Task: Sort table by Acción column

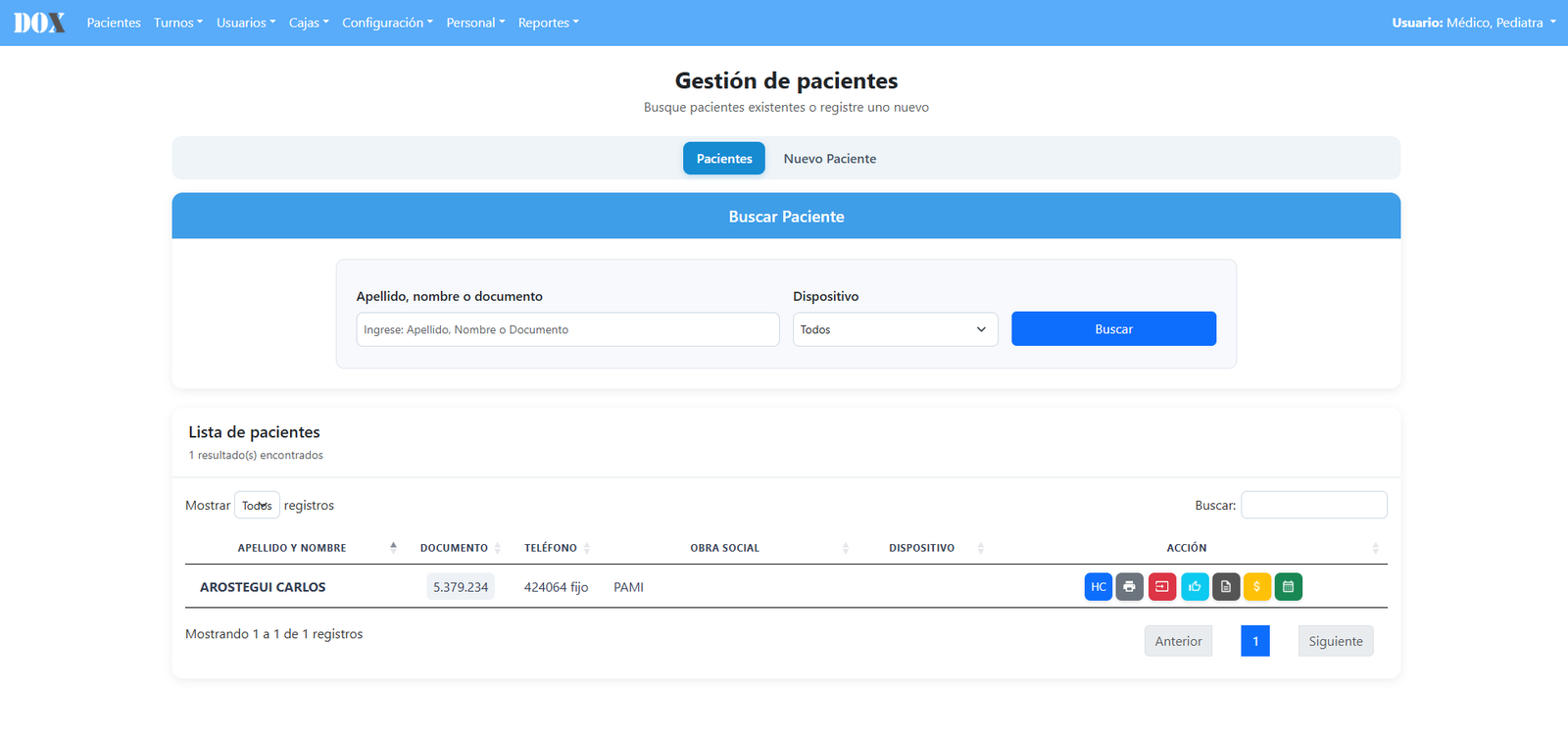Action: pyautogui.click(x=1187, y=548)
